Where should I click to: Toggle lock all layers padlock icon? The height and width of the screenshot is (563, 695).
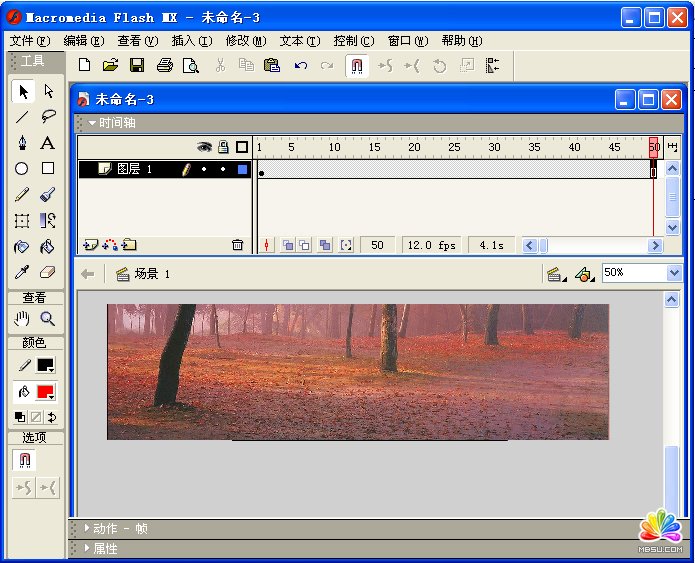point(223,147)
